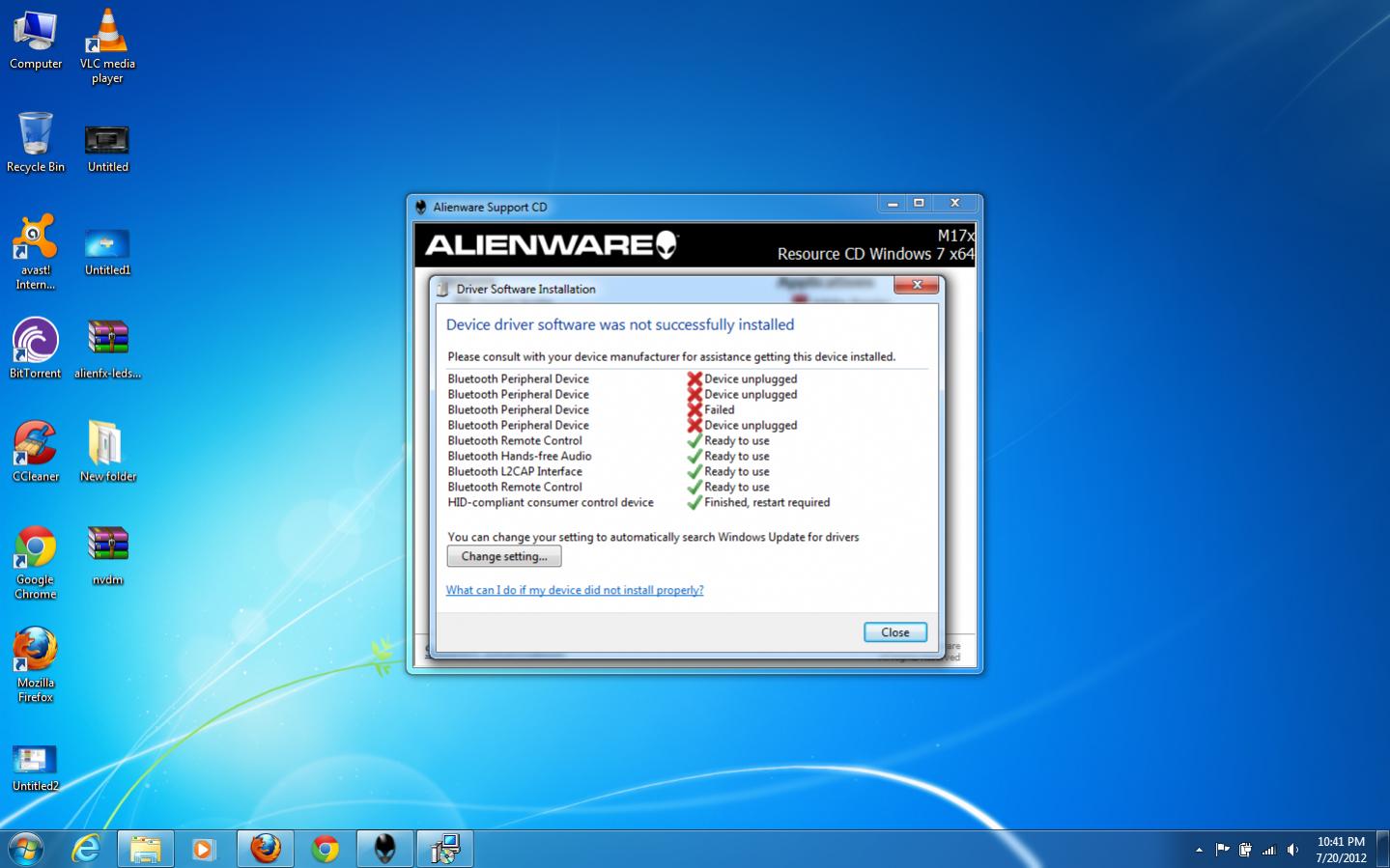Select the BitTorrent desktop shortcut
1390x868 pixels.
tap(36, 349)
